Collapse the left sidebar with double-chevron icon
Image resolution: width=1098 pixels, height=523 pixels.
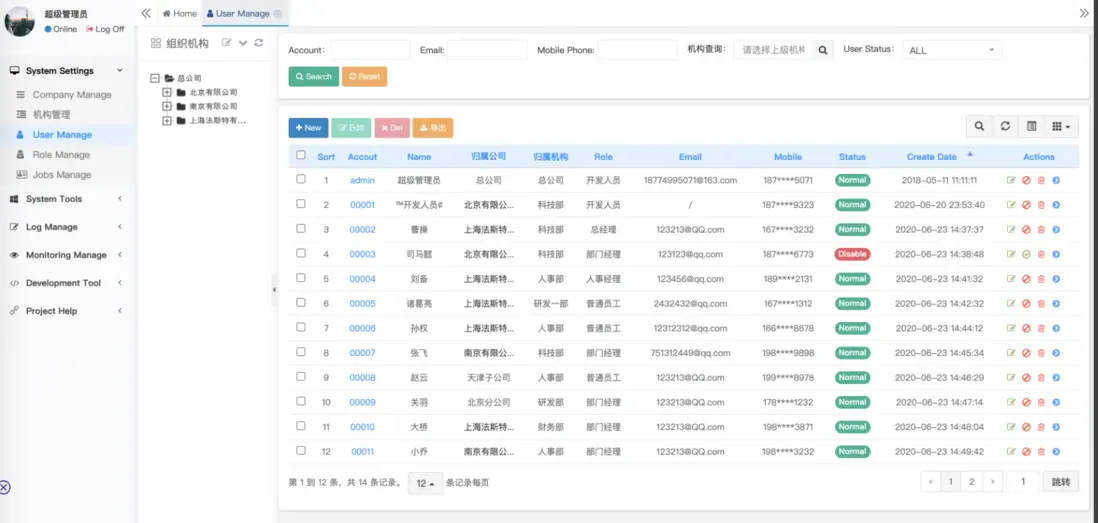click(x=146, y=14)
